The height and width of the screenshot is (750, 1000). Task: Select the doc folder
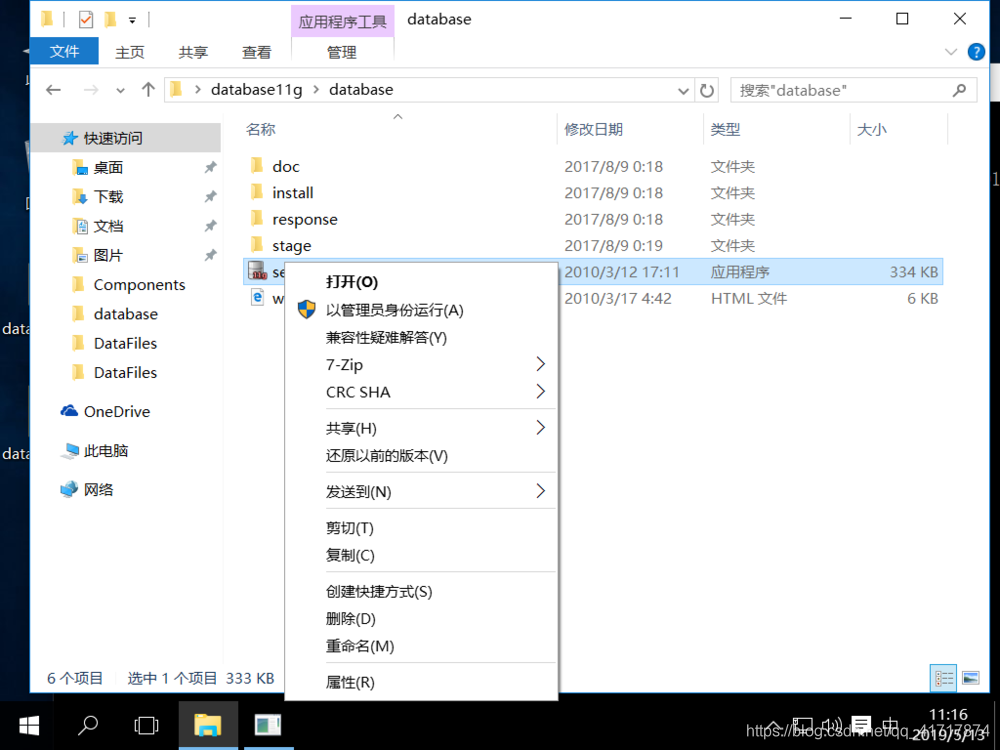coord(286,166)
